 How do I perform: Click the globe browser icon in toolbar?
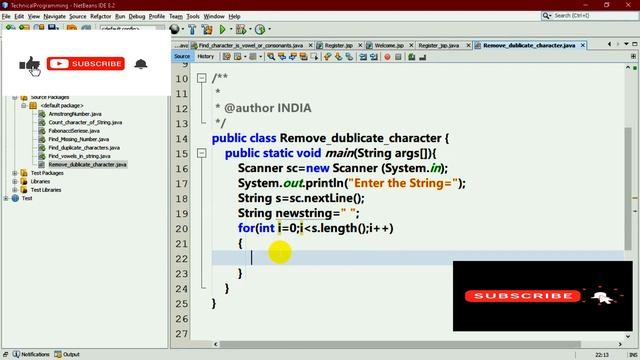(175, 29)
